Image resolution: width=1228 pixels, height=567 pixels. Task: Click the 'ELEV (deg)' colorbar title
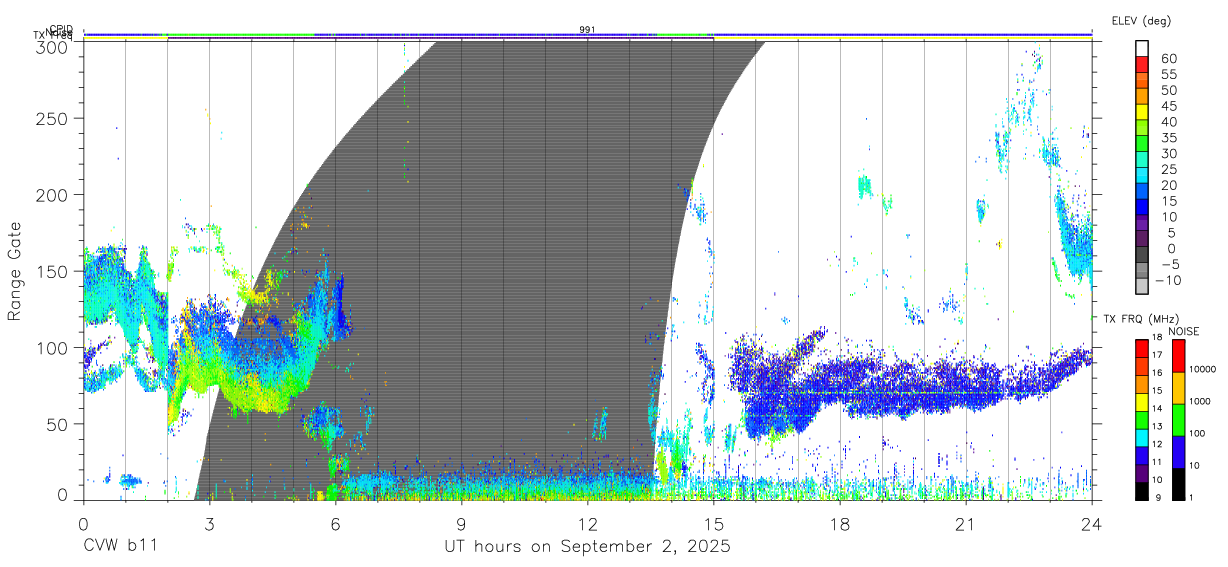point(1142,20)
